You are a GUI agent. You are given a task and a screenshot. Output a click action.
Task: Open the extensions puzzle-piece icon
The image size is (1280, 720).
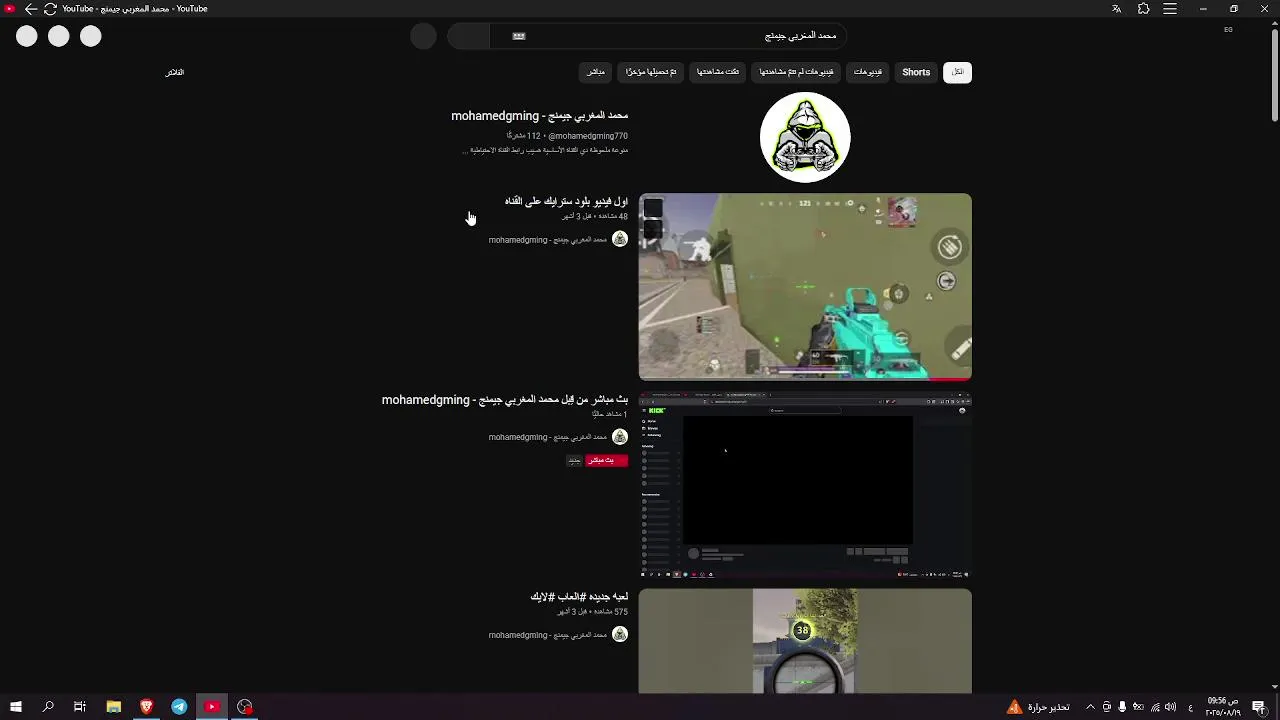tap(1144, 9)
